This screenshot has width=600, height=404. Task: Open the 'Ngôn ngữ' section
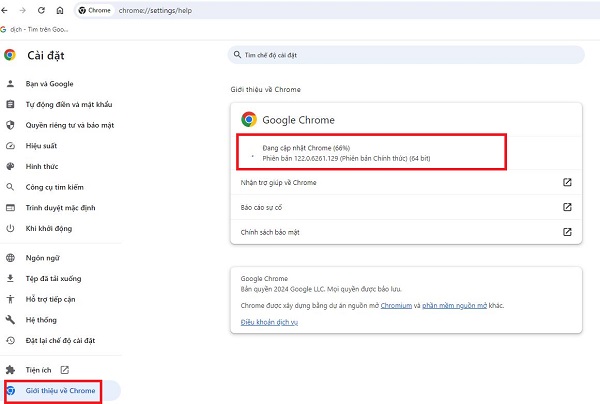(x=42, y=258)
